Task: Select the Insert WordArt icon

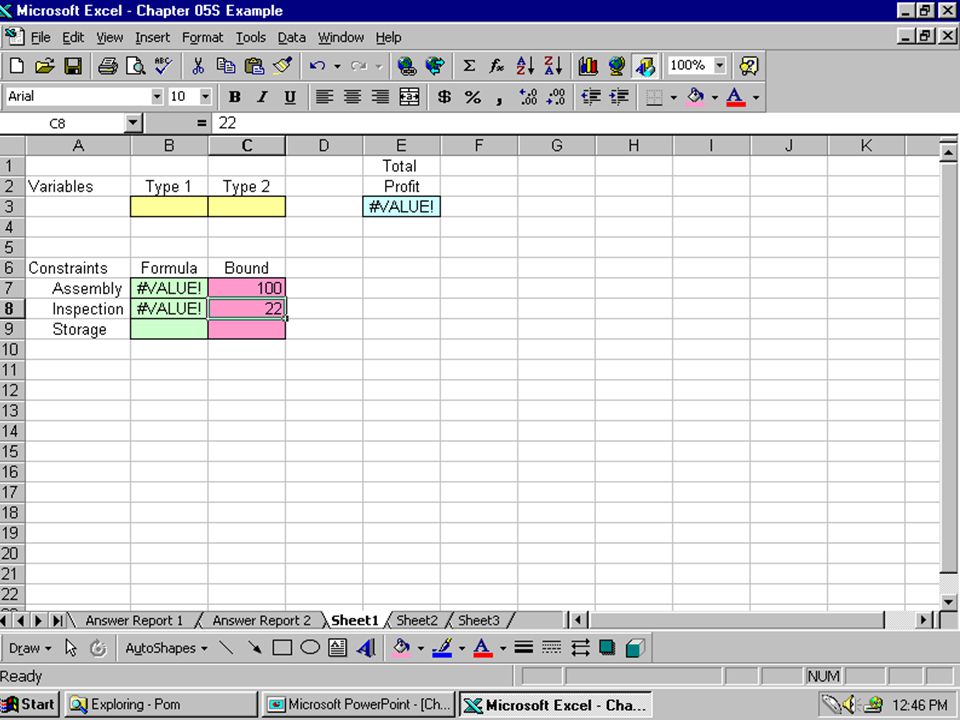Action: 366,648
